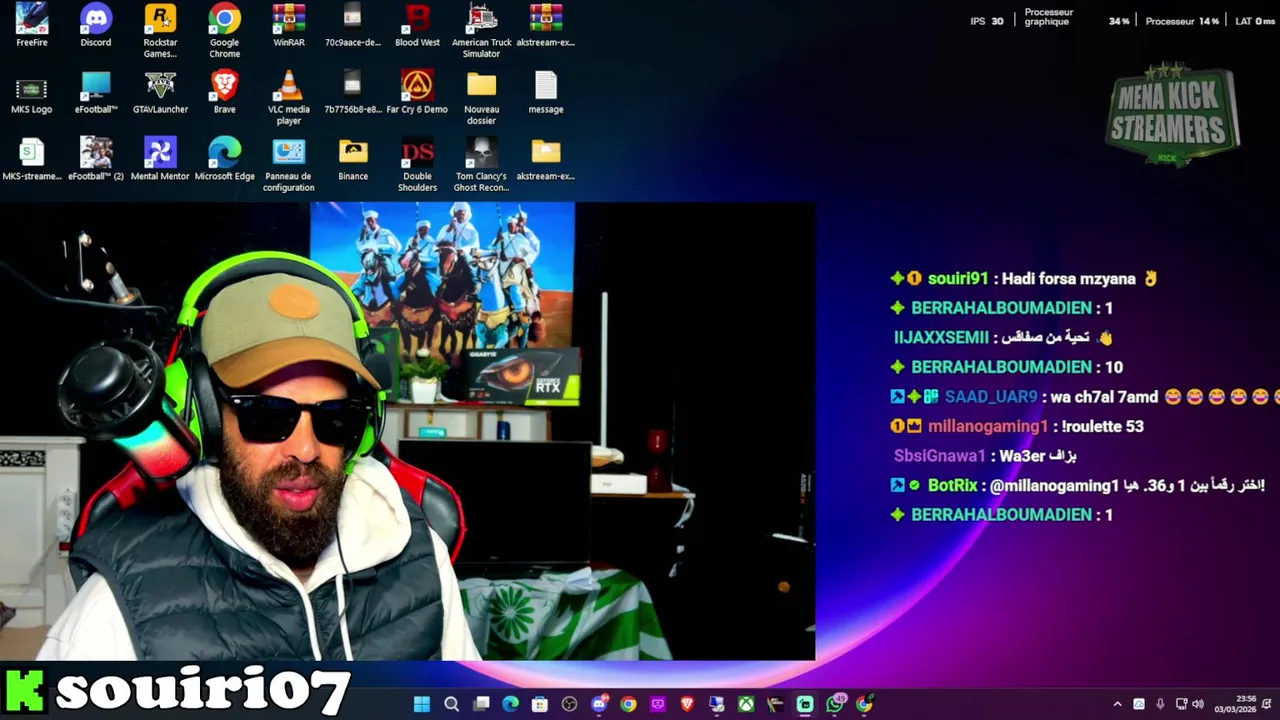Open taskbar Search
This screenshot has width=1280, height=720.
pyautogui.click(x=451, y=704)
